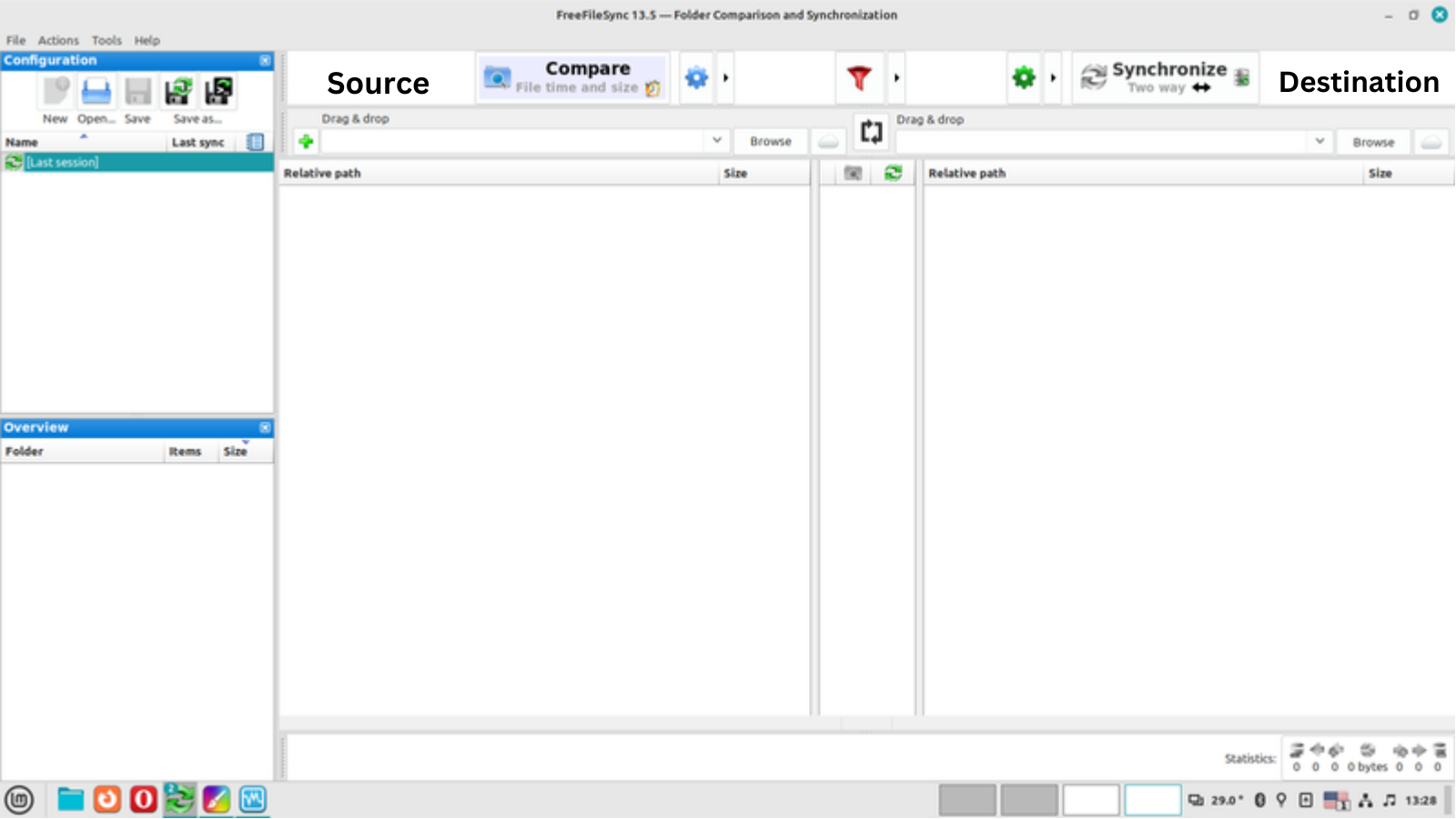Screen dimensions: 1456x819
Task: Click the display tray icon next to the temperature
Action: 1196,800
